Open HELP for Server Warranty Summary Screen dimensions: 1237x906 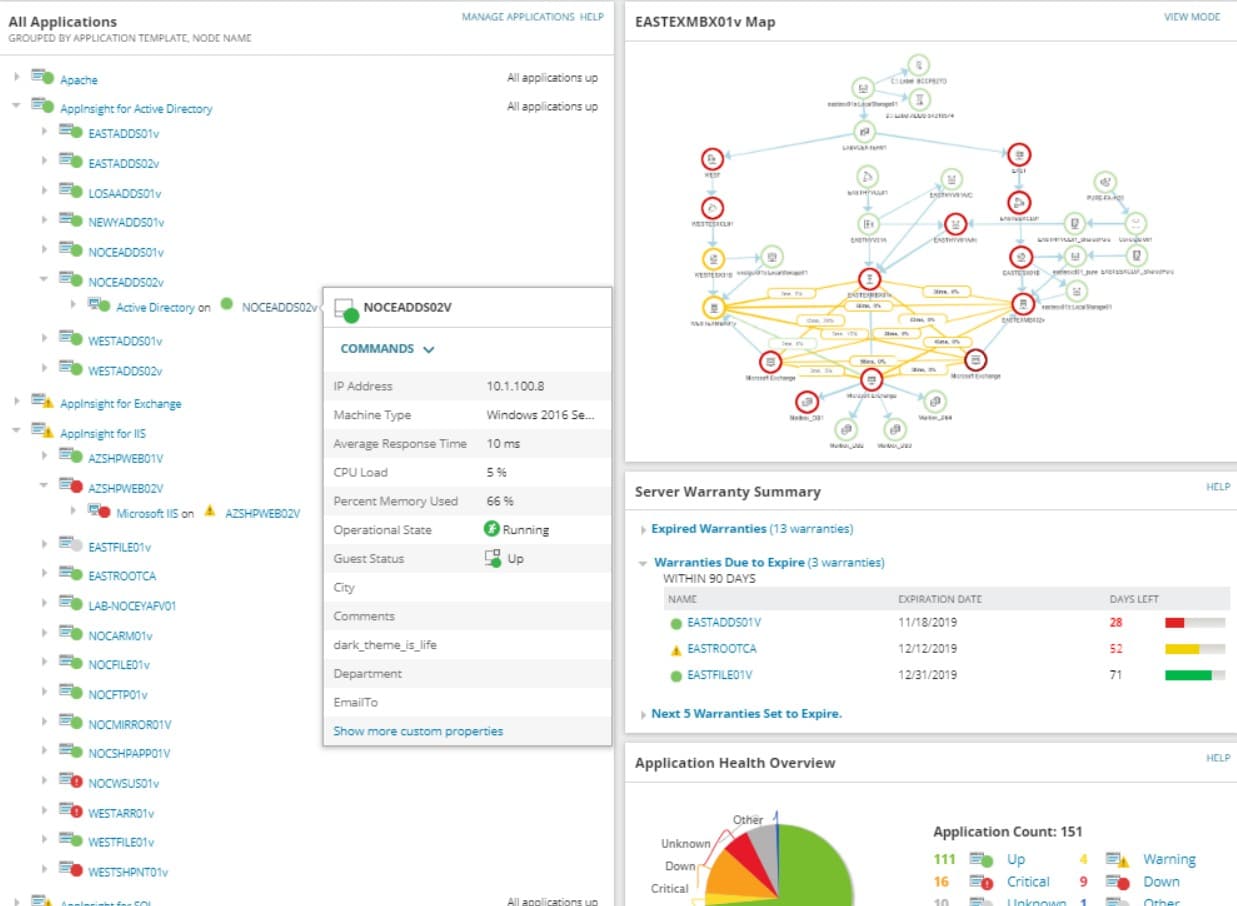pyautogui.click(x=1218, y=487)
